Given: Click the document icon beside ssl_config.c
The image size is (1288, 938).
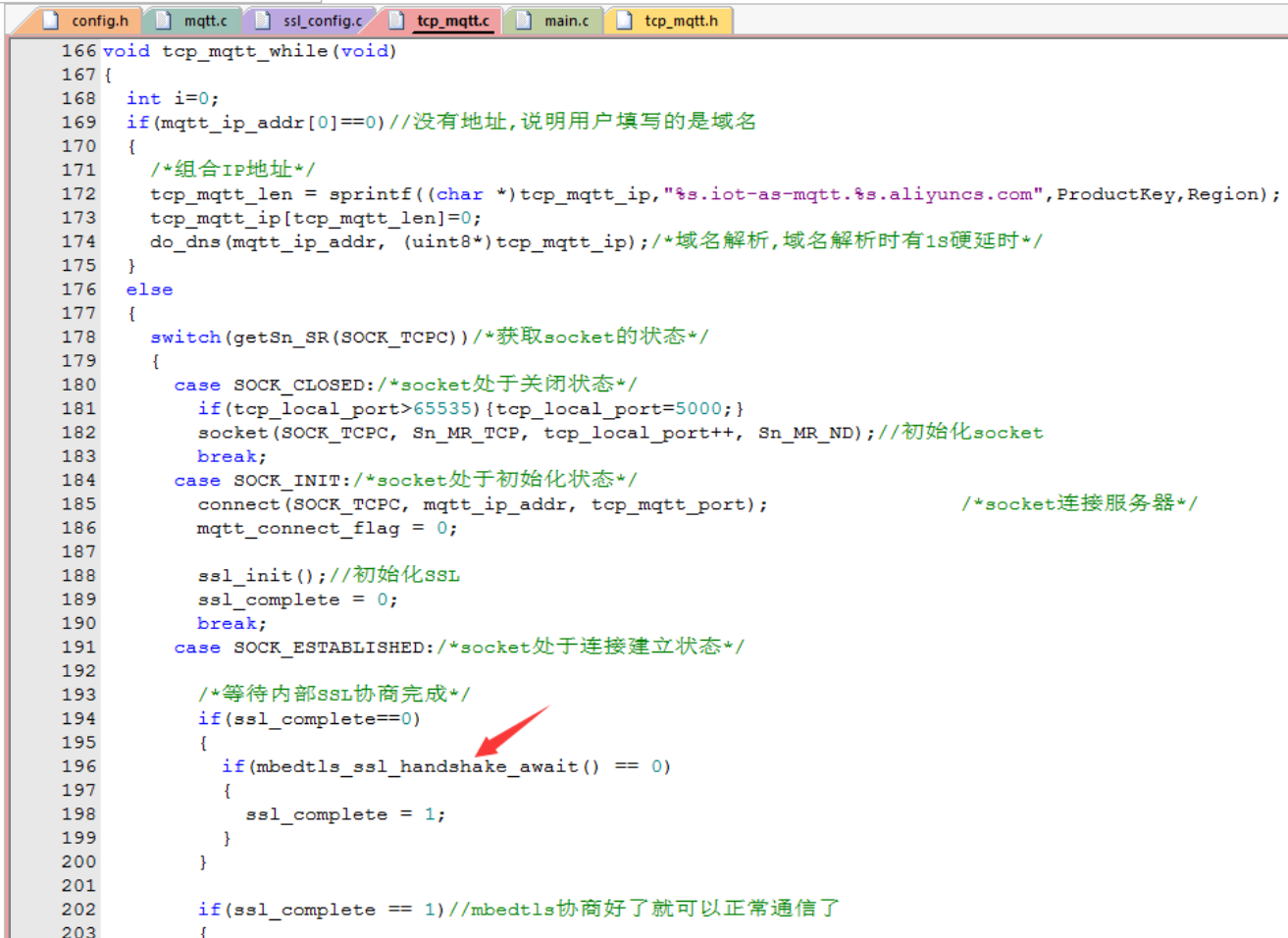Looking at the screenshot, I should tap(263, 21).
